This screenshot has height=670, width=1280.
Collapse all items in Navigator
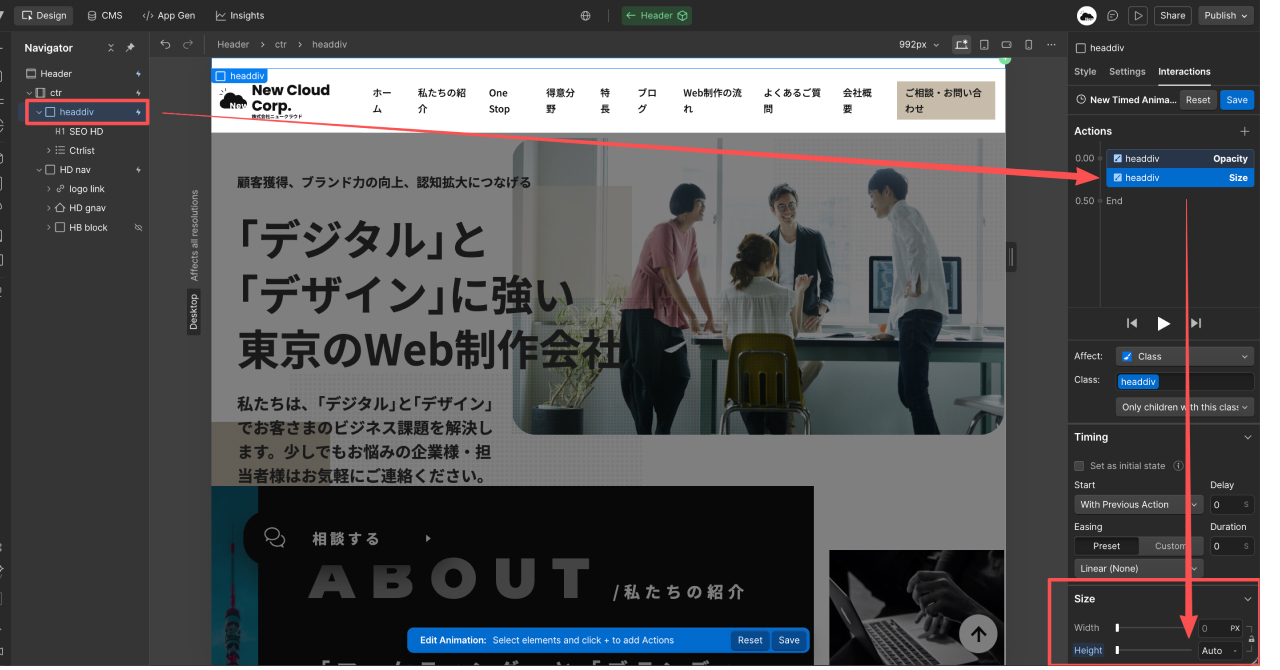[x=111, y=48]
